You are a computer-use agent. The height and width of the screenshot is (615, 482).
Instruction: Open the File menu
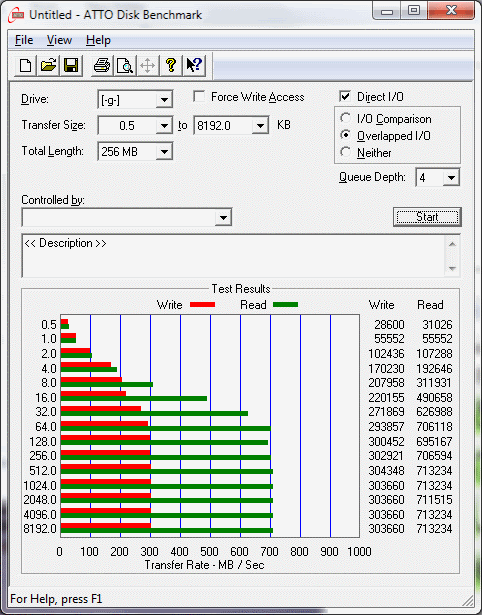coord(24,40)
